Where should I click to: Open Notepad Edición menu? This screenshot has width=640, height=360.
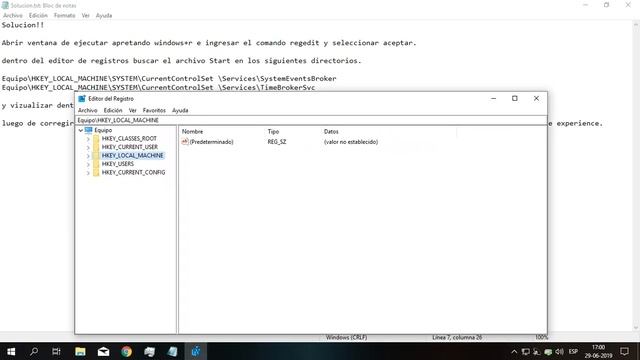coord(38,16)
